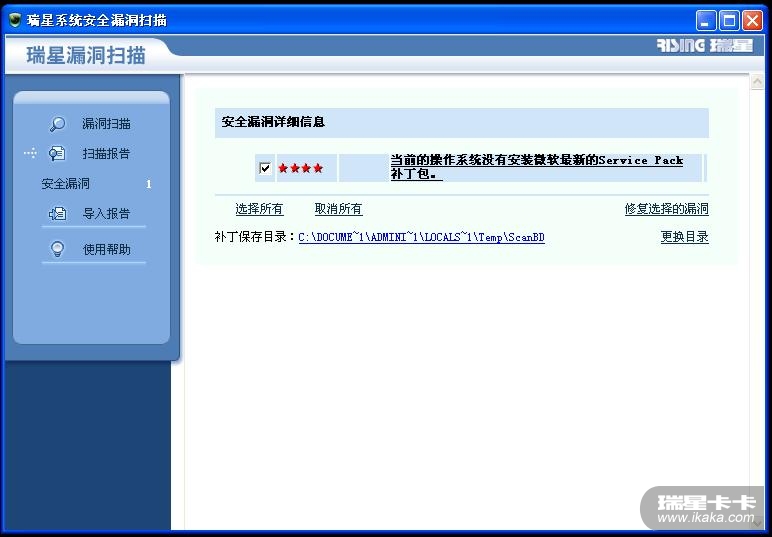Click the 安全漏洞详细信息 header

(x=273, y=122)
